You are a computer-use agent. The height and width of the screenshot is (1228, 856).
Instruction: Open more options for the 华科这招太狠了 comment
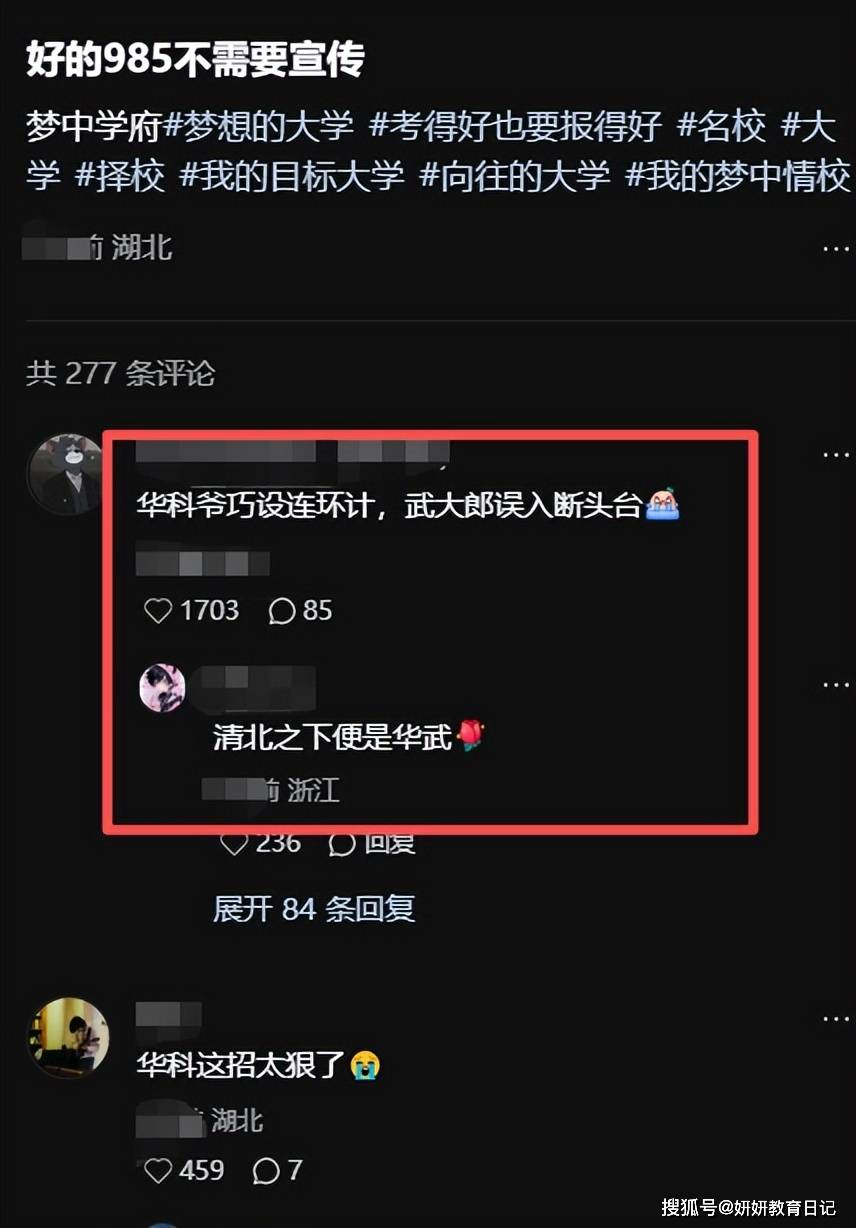835,1018
